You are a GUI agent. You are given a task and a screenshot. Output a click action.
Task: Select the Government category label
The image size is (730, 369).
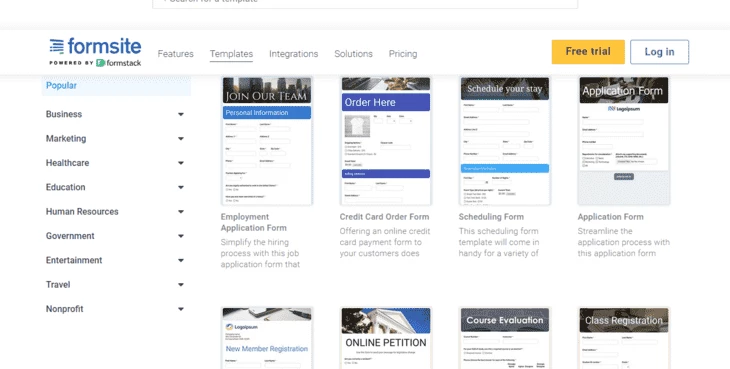click(x=70, y=236)
